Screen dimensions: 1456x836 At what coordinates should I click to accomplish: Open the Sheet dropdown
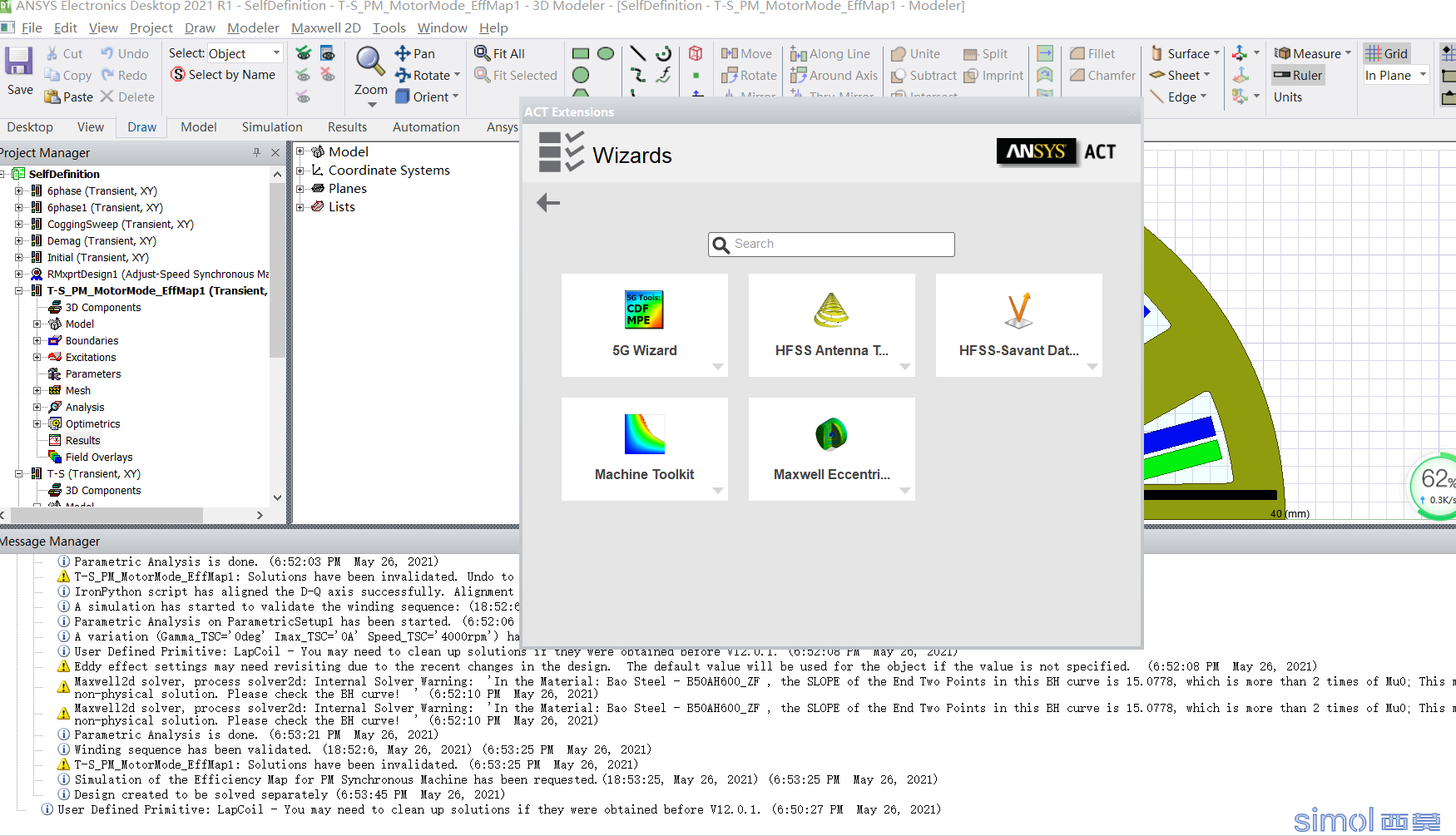[x=1206, y=75]
